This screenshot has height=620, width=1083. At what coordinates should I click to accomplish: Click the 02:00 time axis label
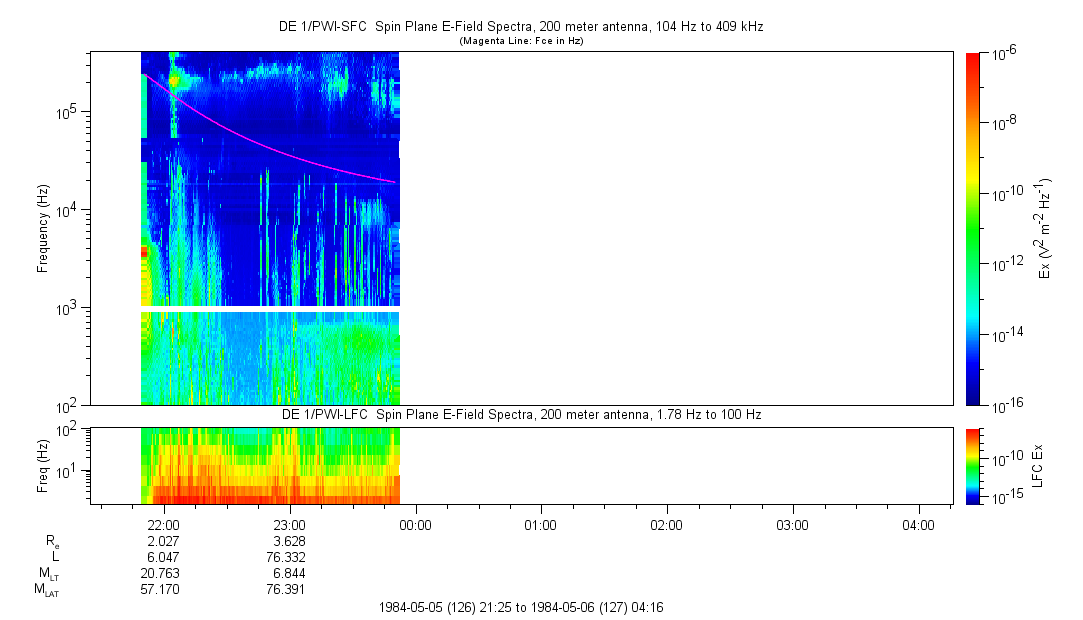(666, 524)
